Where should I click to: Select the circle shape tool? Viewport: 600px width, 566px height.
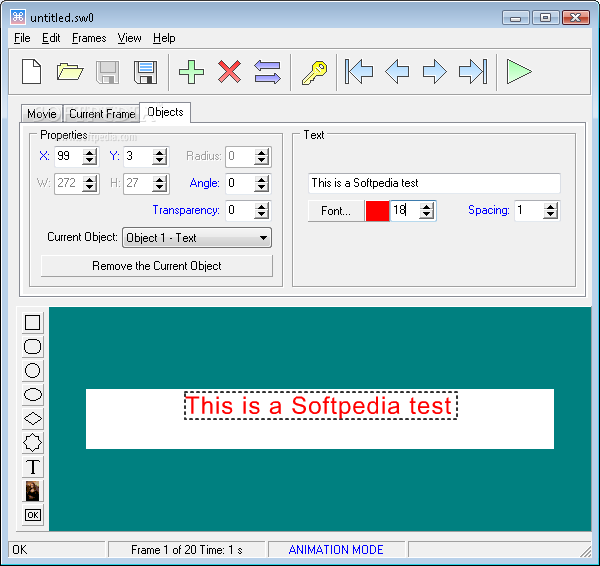click(x=33, y=370)
